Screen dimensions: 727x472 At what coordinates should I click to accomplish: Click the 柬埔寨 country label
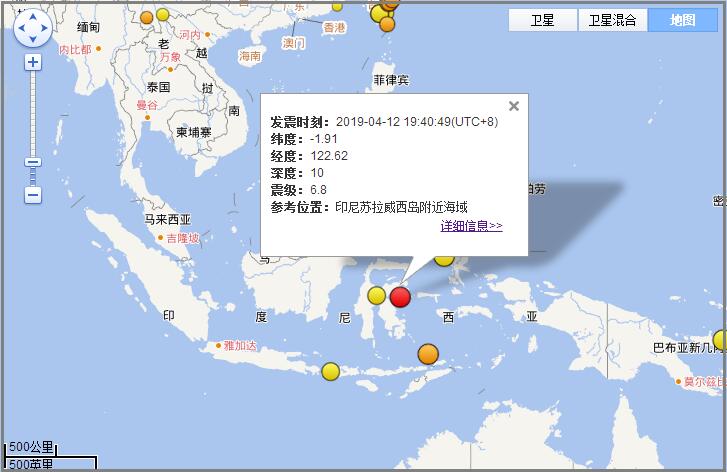(x=194, y=133)
